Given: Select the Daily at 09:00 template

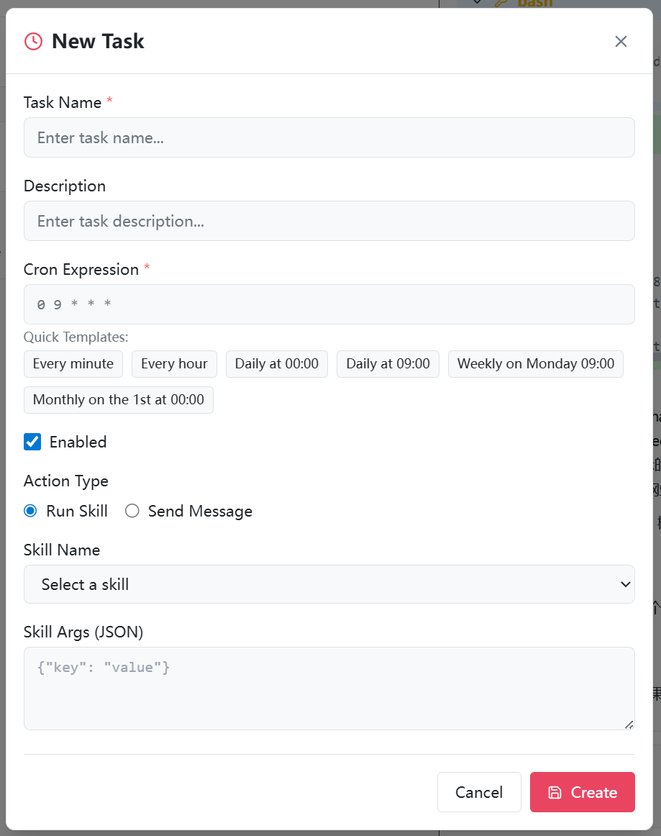Looking at the screenshot, I should tap(387, 363).
